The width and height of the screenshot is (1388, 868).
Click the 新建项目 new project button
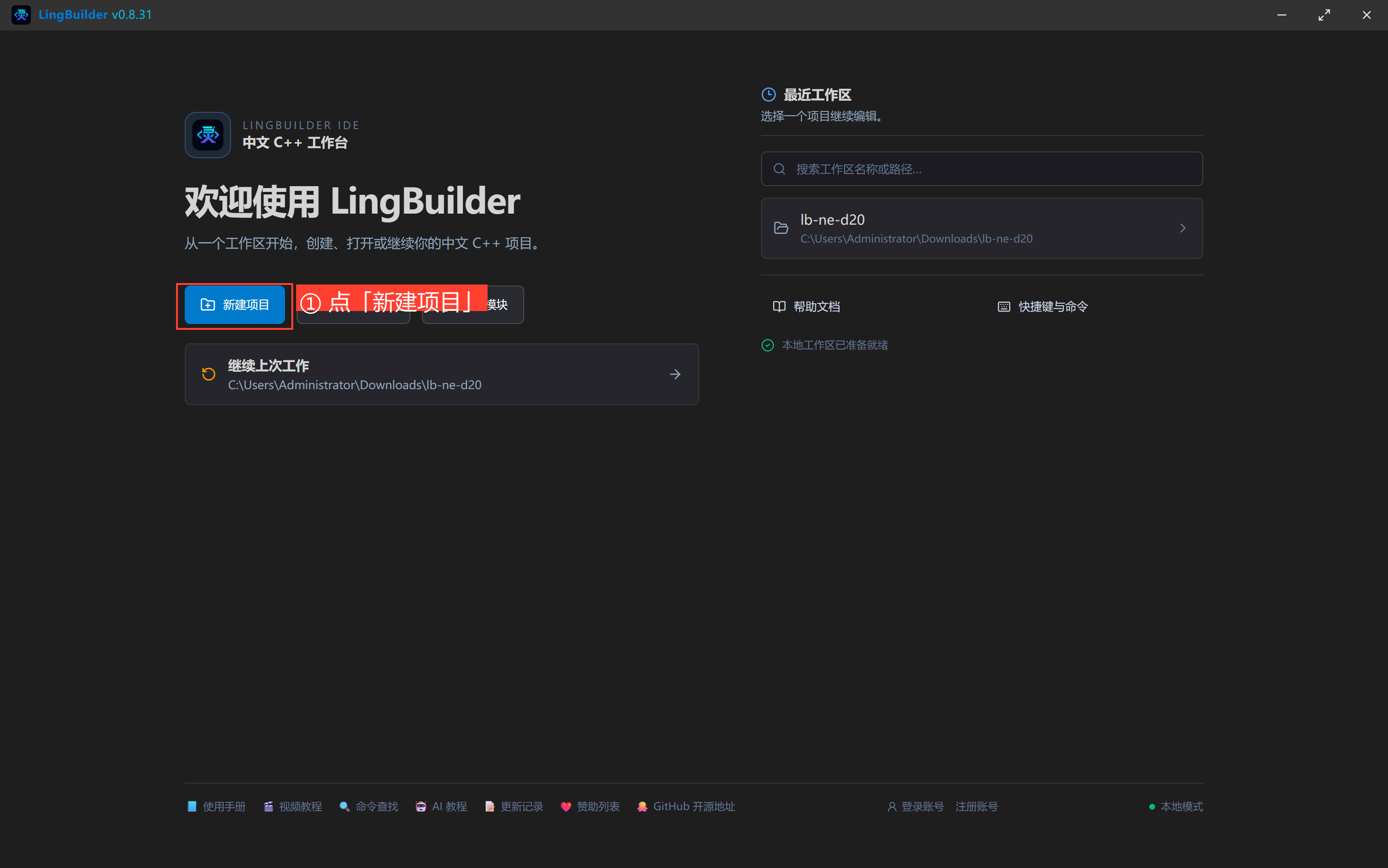235,305
